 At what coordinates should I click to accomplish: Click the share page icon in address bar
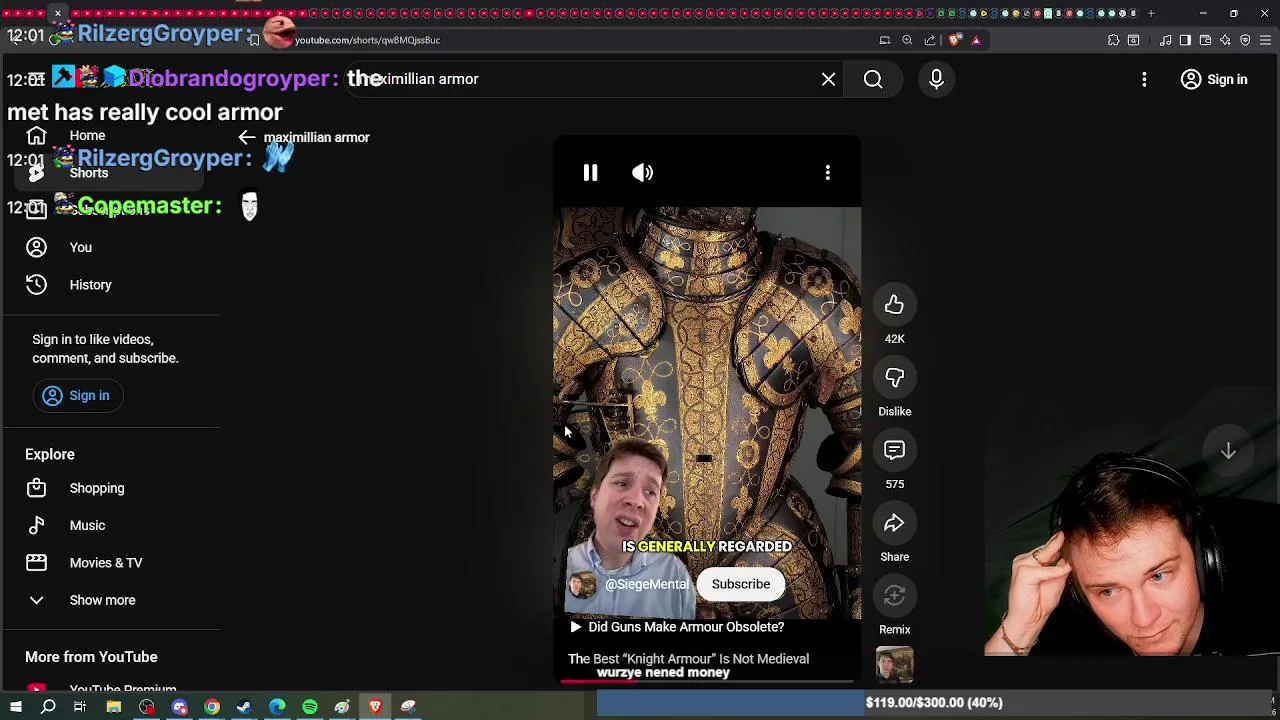[x=930, y=40]
